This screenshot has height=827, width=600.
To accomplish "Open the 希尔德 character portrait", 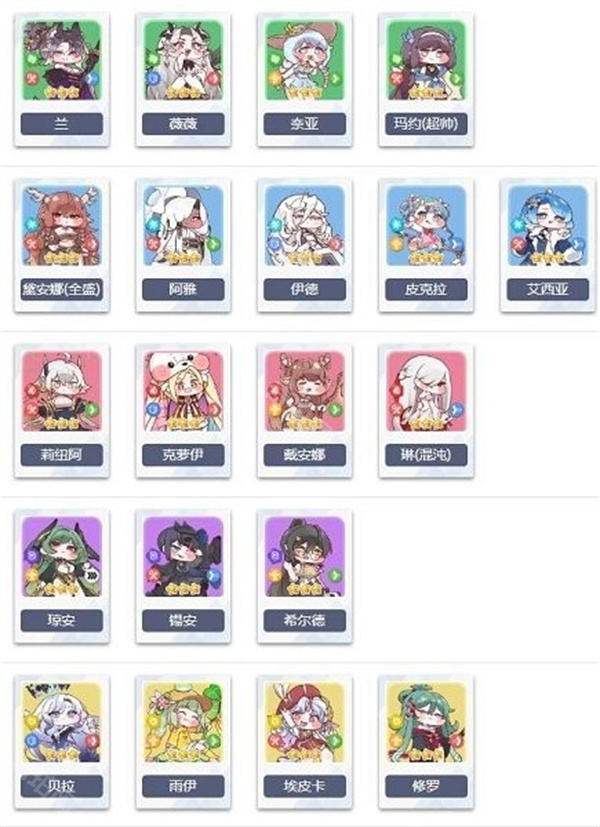I will [305, 557].
